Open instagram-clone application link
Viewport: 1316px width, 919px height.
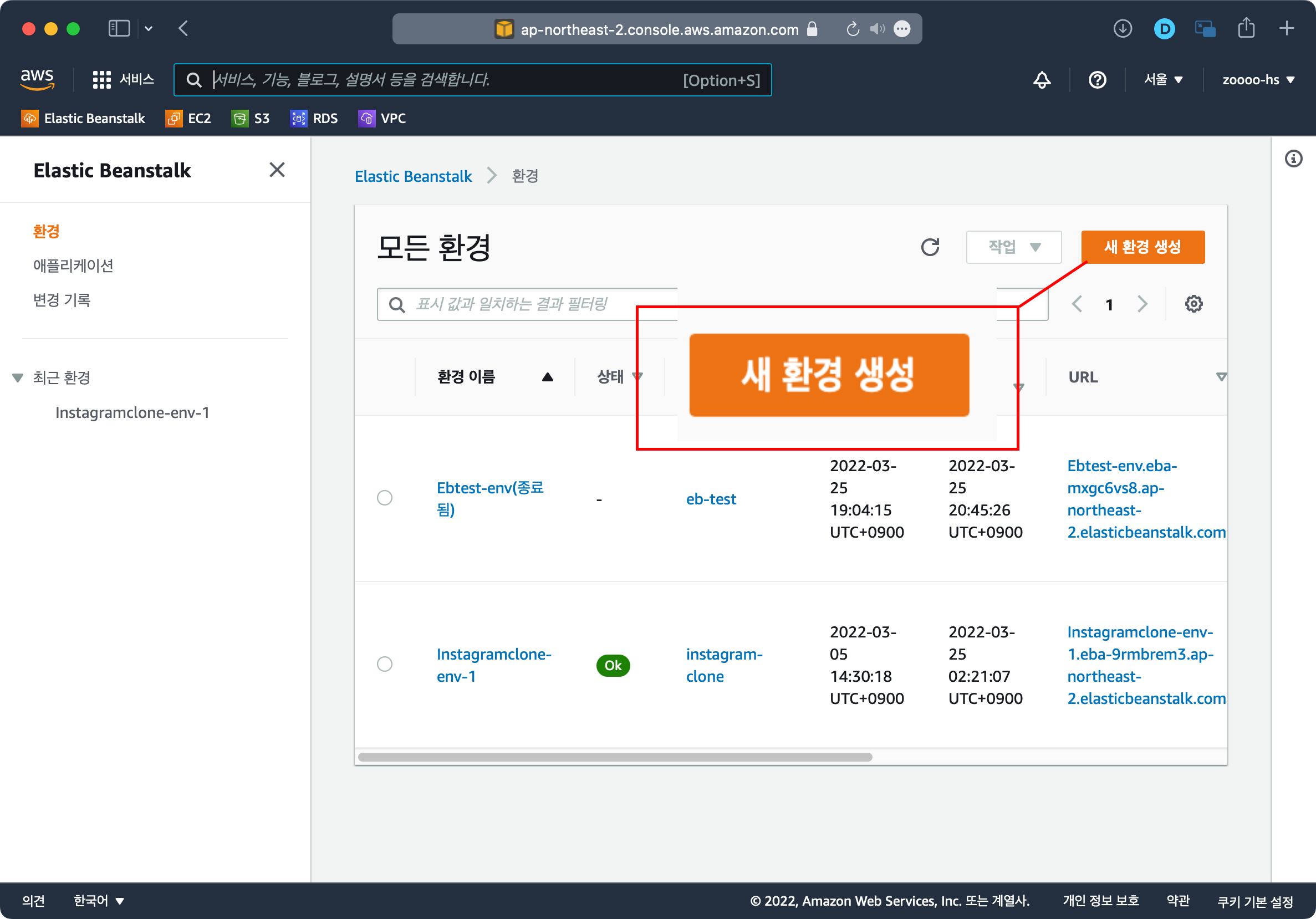tap(724, 665)
